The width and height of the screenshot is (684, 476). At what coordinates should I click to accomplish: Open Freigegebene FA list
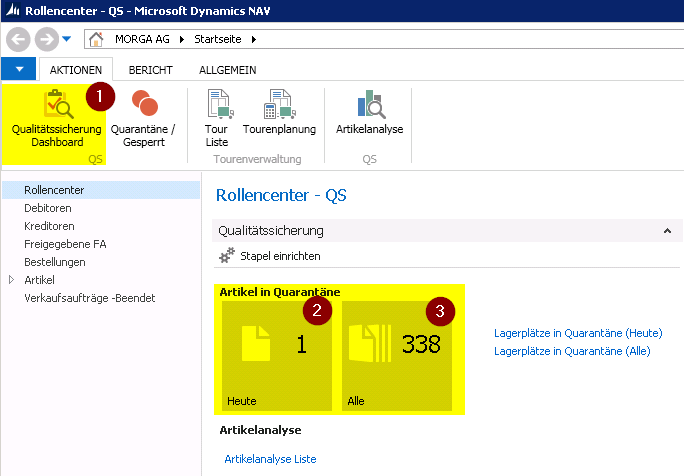[65, 244]
